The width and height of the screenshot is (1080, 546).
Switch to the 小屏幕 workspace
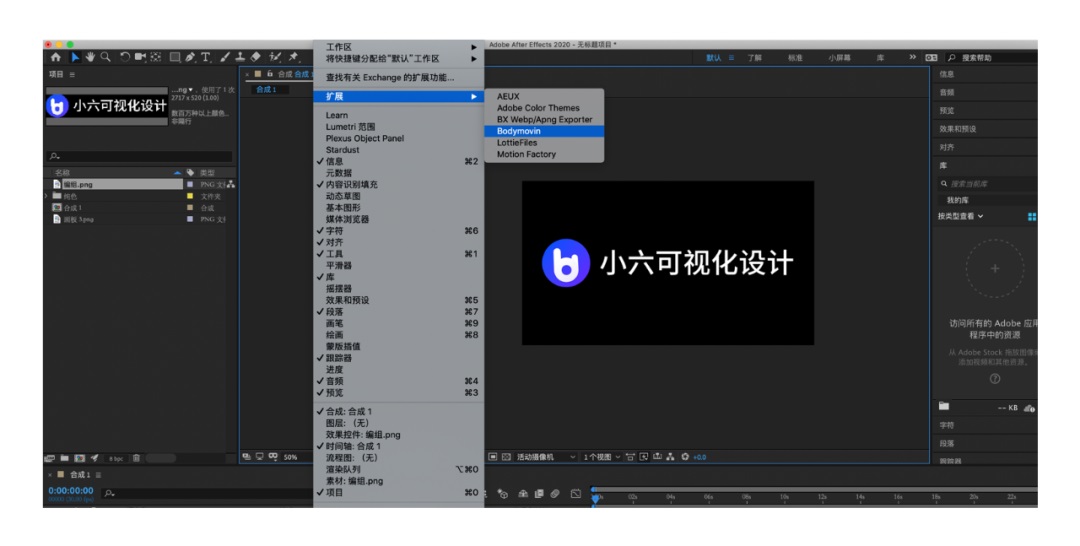pyautogui.click(x=839, y=58)
